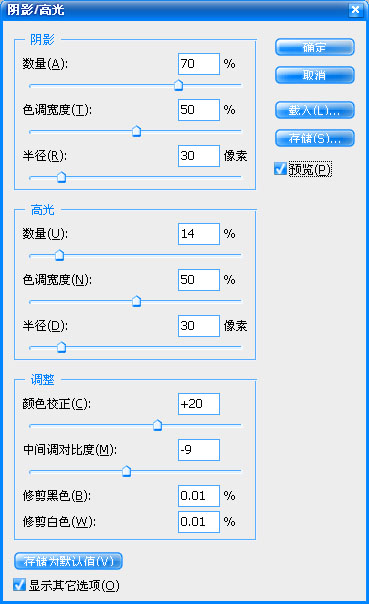The height and width of the screenshot is (604, 369).
Task: Click the 中间调对比度(M) slider handle
Action: click(126, 471)
